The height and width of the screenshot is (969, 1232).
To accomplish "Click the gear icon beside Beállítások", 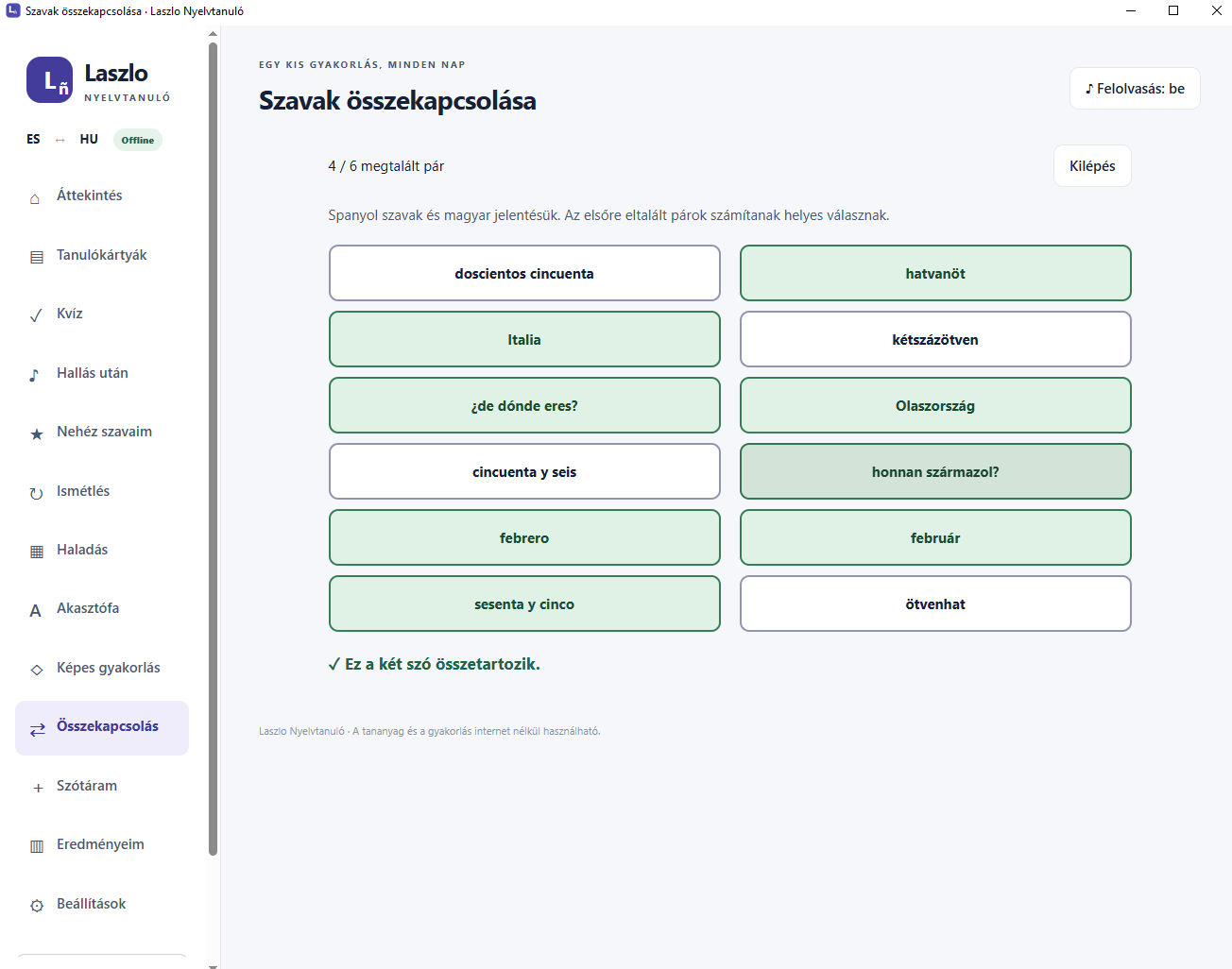I will (36, 906).
